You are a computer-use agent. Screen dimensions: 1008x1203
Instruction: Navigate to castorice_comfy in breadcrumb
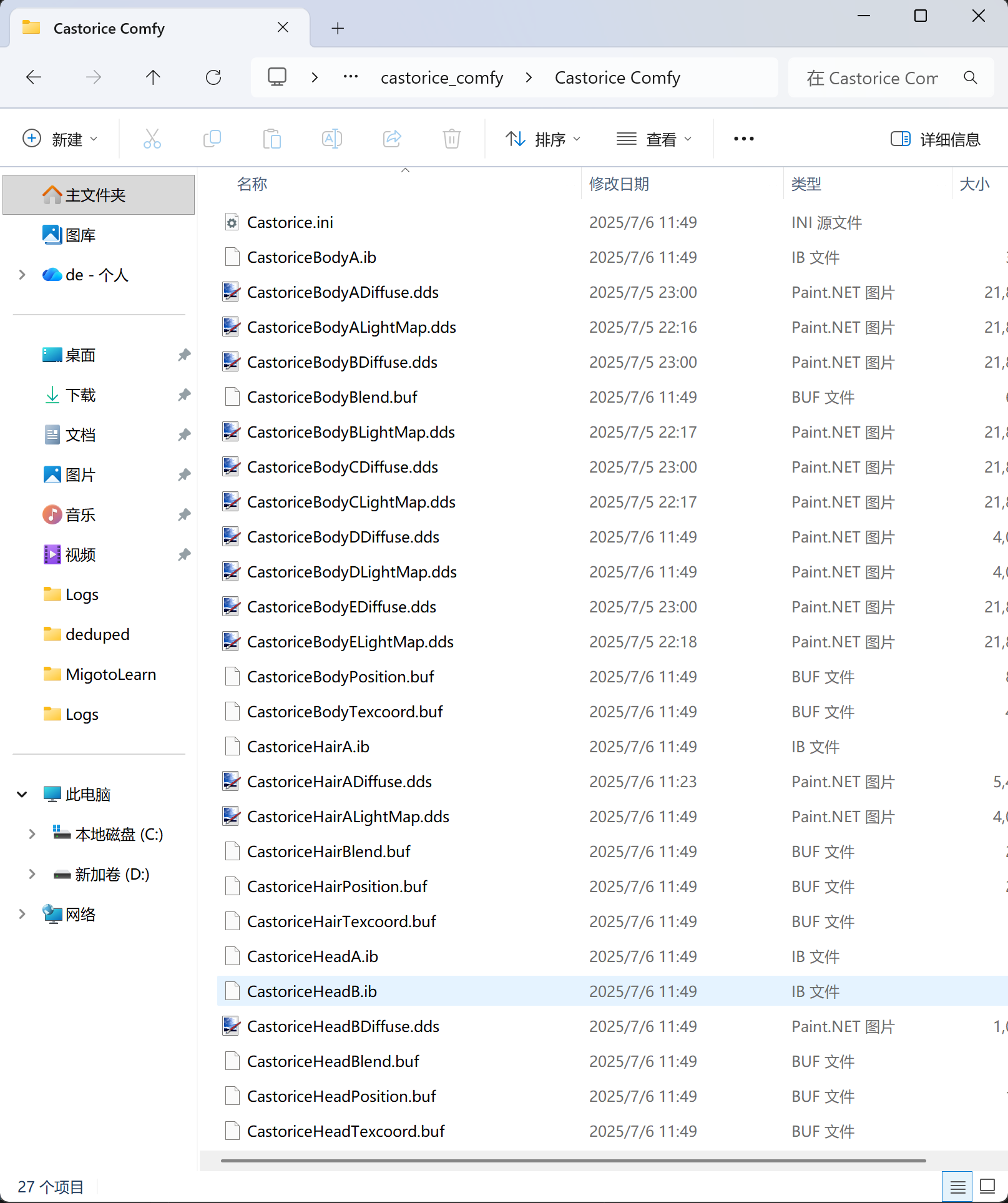[x=441, y=77]
